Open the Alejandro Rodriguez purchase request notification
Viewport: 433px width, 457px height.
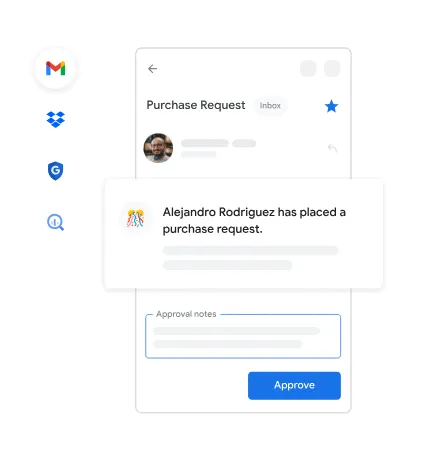244,234
